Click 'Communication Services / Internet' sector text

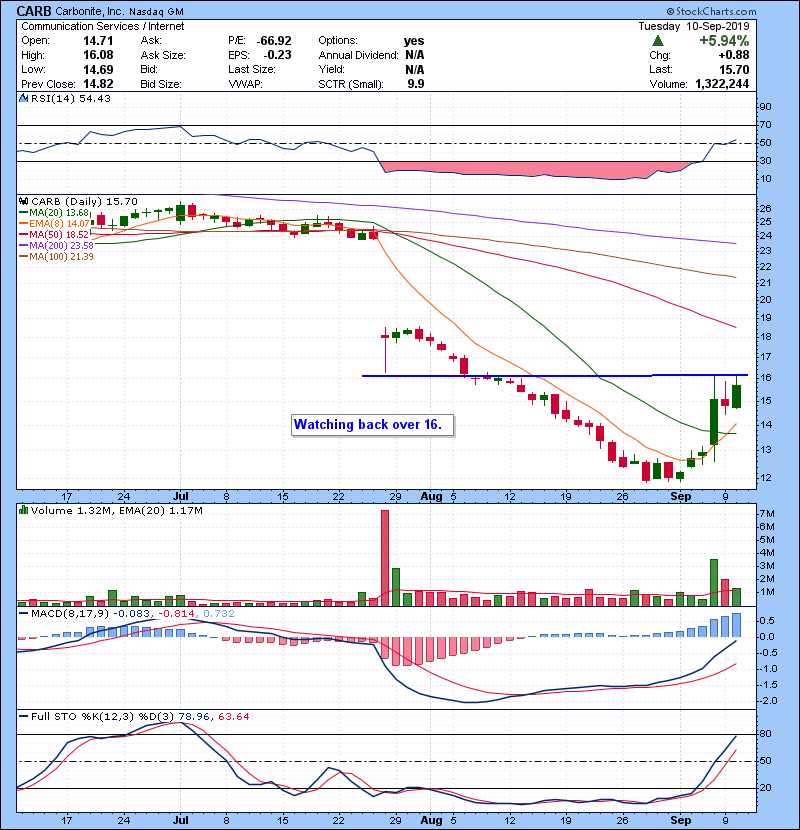(103, 26)
